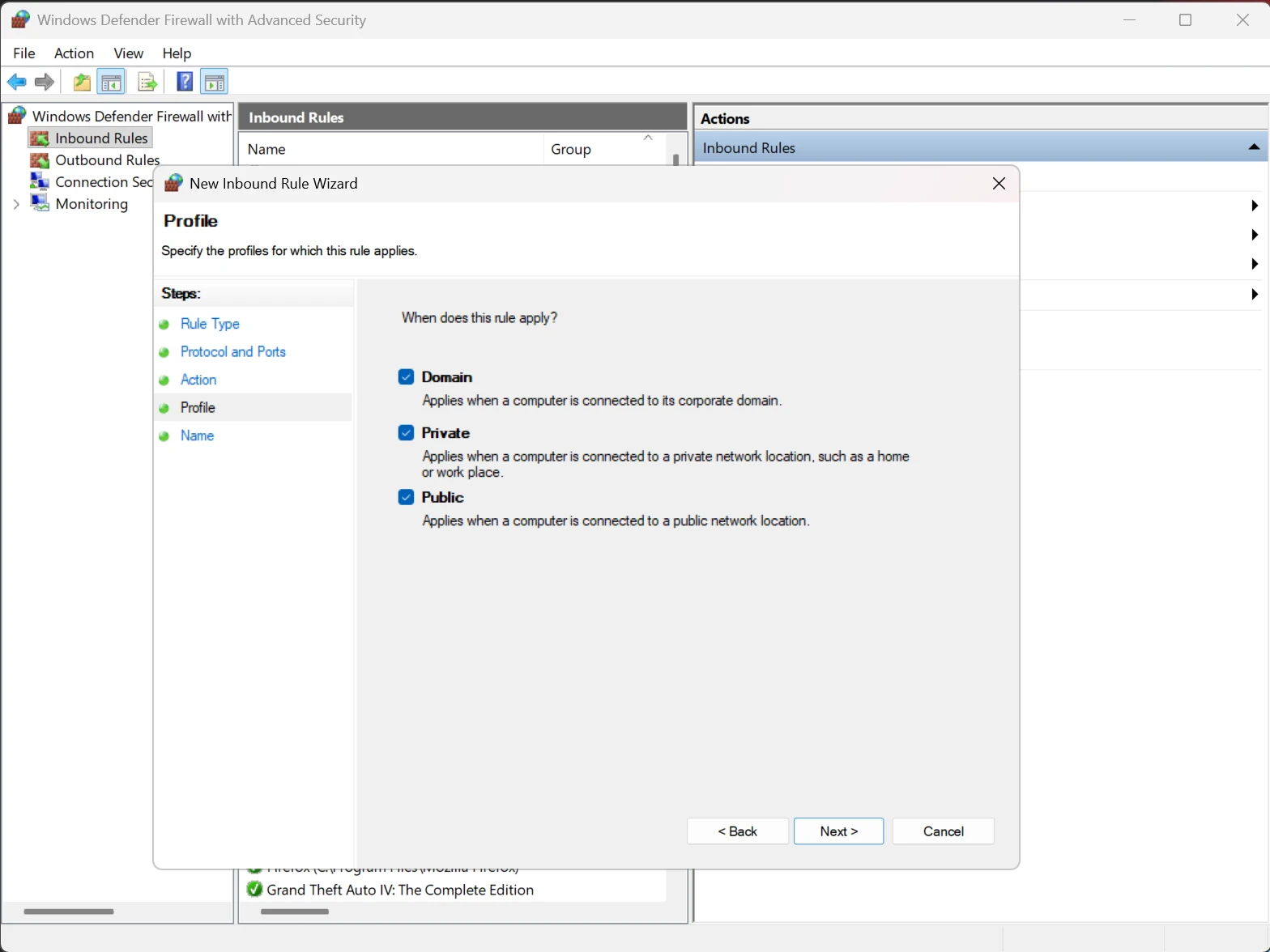
Task: Open the View menu
Action: click(128, 53)
